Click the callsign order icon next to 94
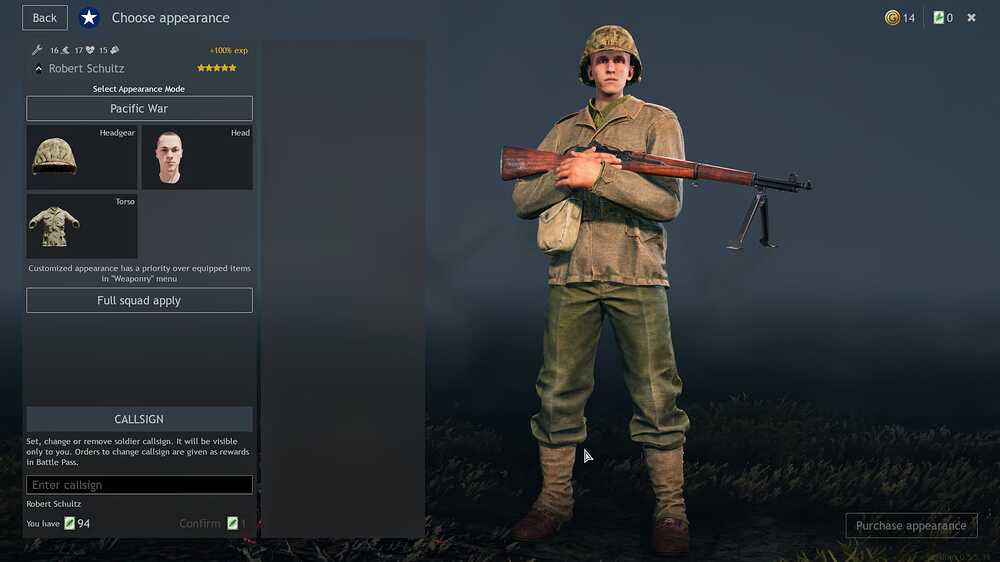The height and width of the screenshot is (562, 1000). pos(70,523)
